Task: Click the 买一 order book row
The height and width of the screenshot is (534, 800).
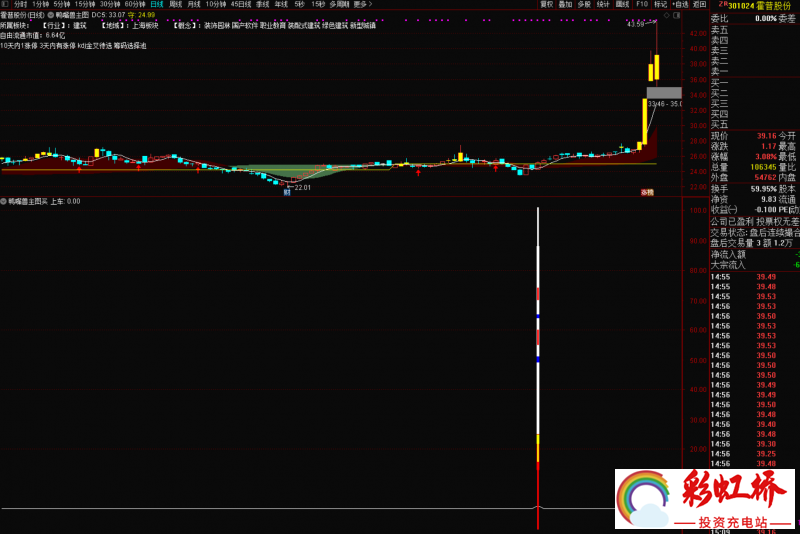Action: click(x=755, y=83)
